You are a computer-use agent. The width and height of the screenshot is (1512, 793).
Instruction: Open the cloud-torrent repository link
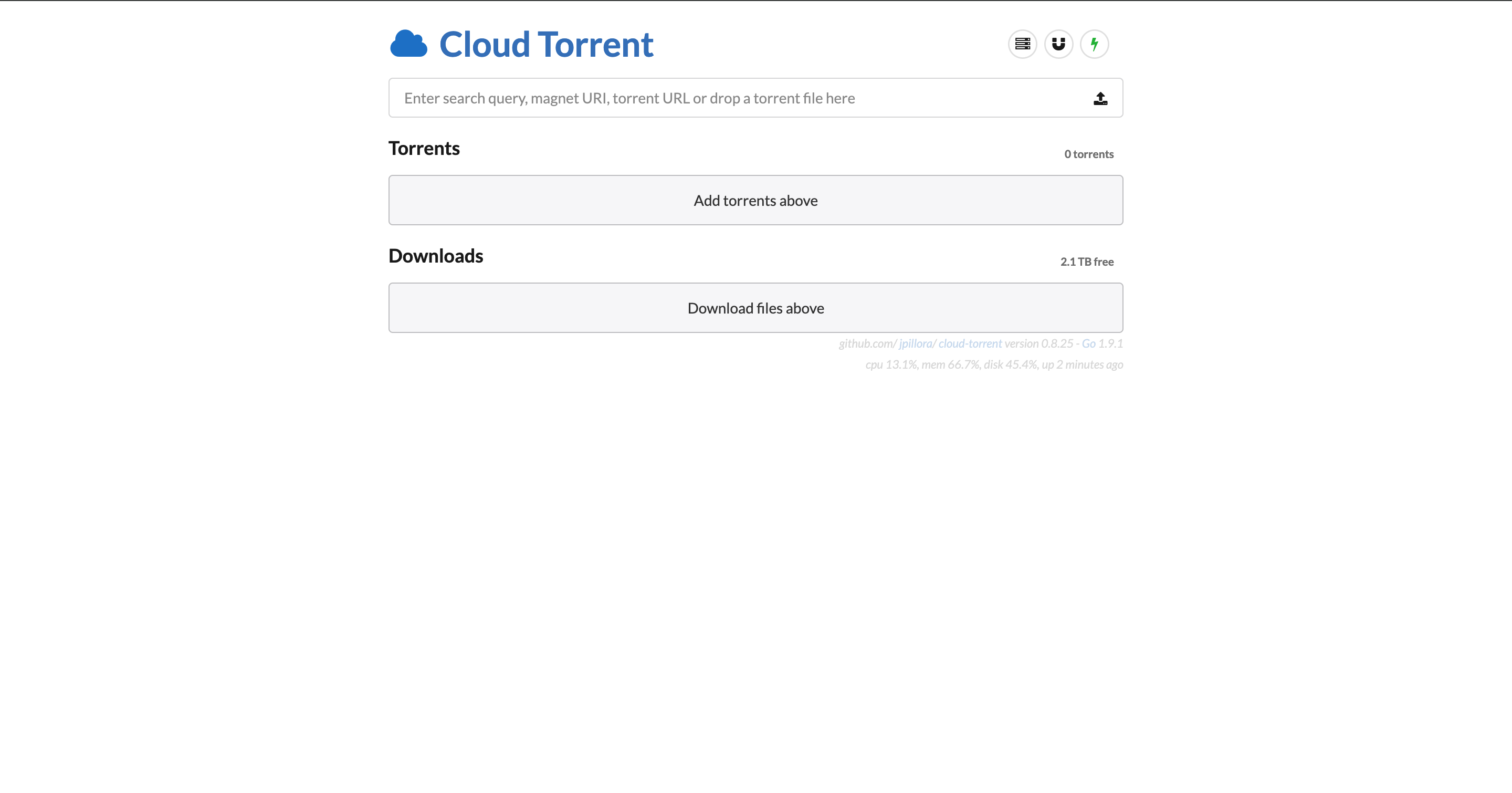(x=970, y=343)
